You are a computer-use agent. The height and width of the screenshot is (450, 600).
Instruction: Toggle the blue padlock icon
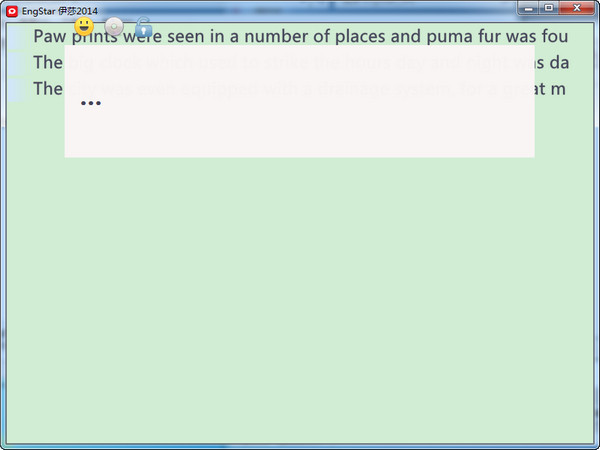click(144, 27)
